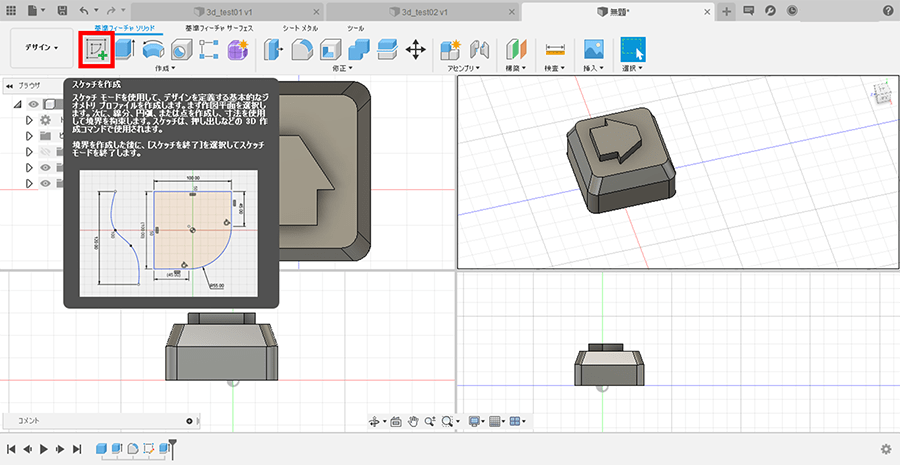Expand the settings tree node in browser
900x465 pixels.
coord(29,120)
